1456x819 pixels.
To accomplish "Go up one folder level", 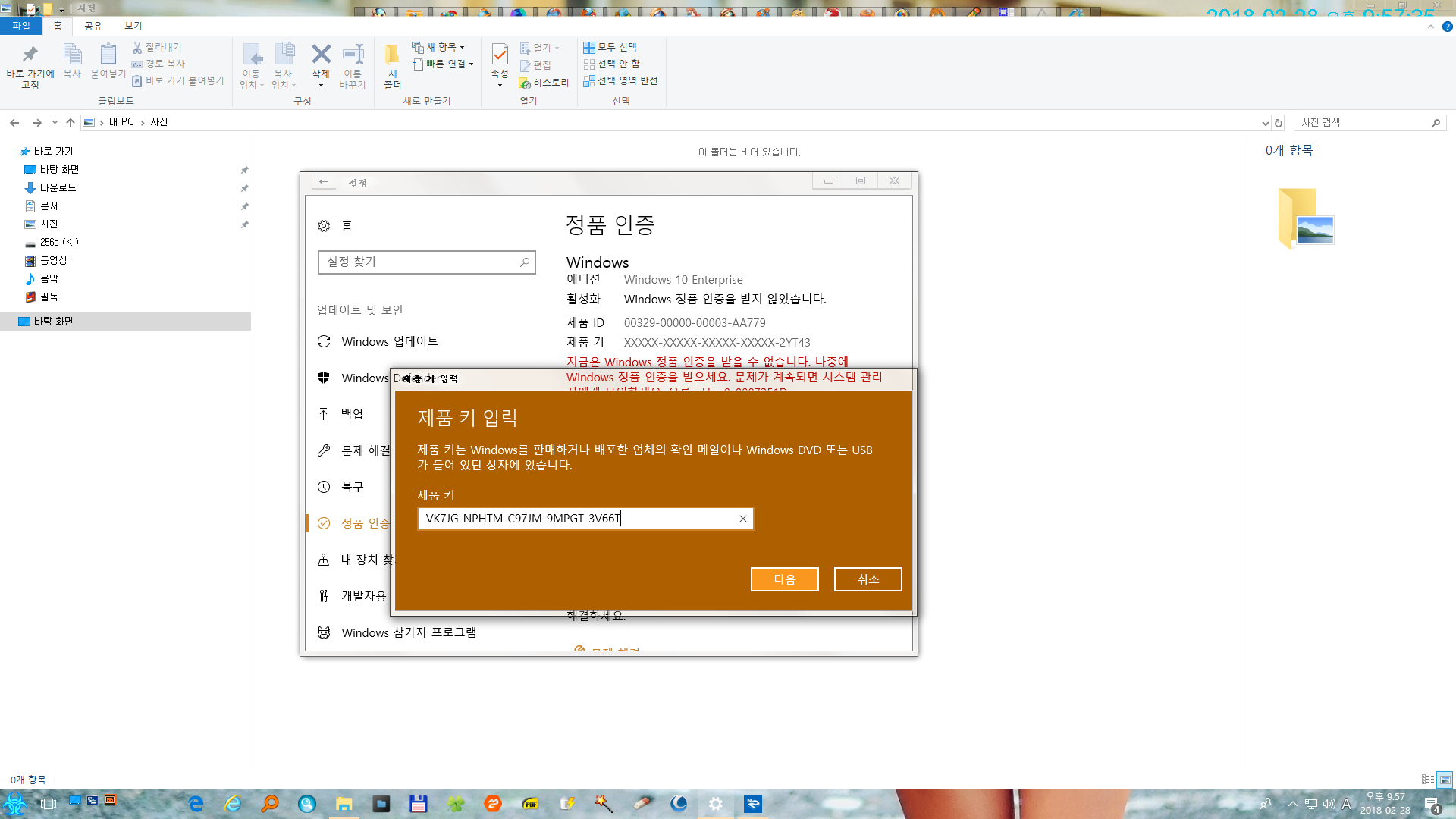I will (x=71, y=123).
